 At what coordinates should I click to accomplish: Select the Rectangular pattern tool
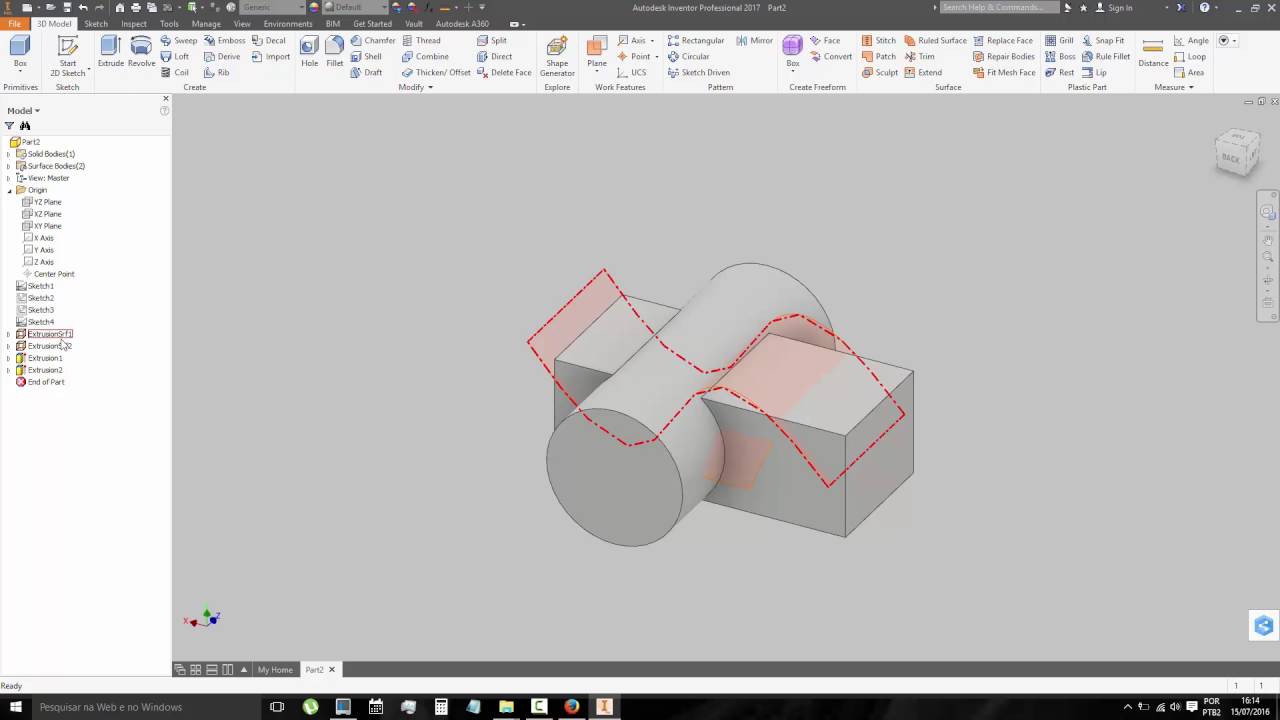tap(696, 40)
